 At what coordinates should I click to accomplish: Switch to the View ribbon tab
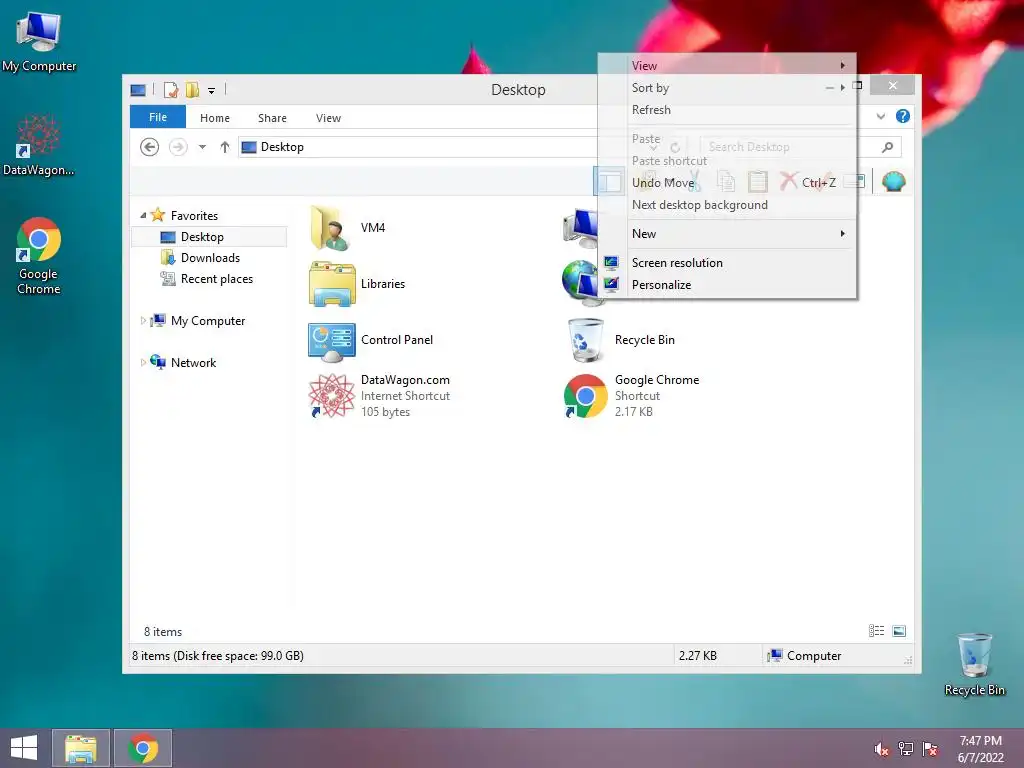point(328,118)
